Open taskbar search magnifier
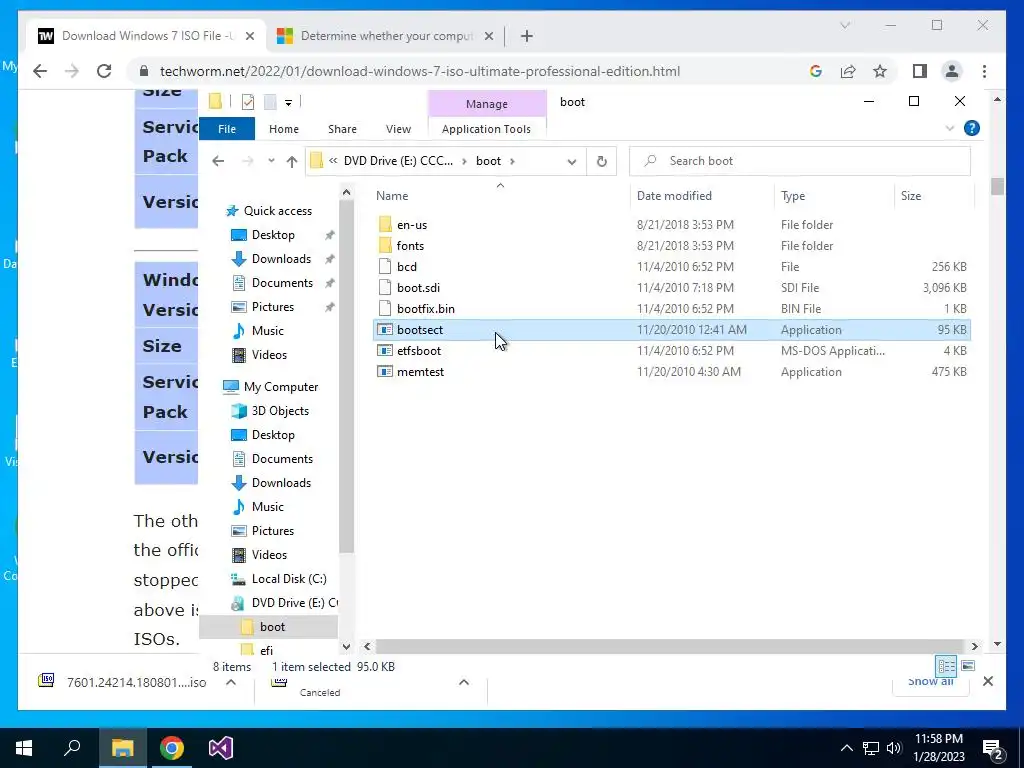 tap(72, 748)
